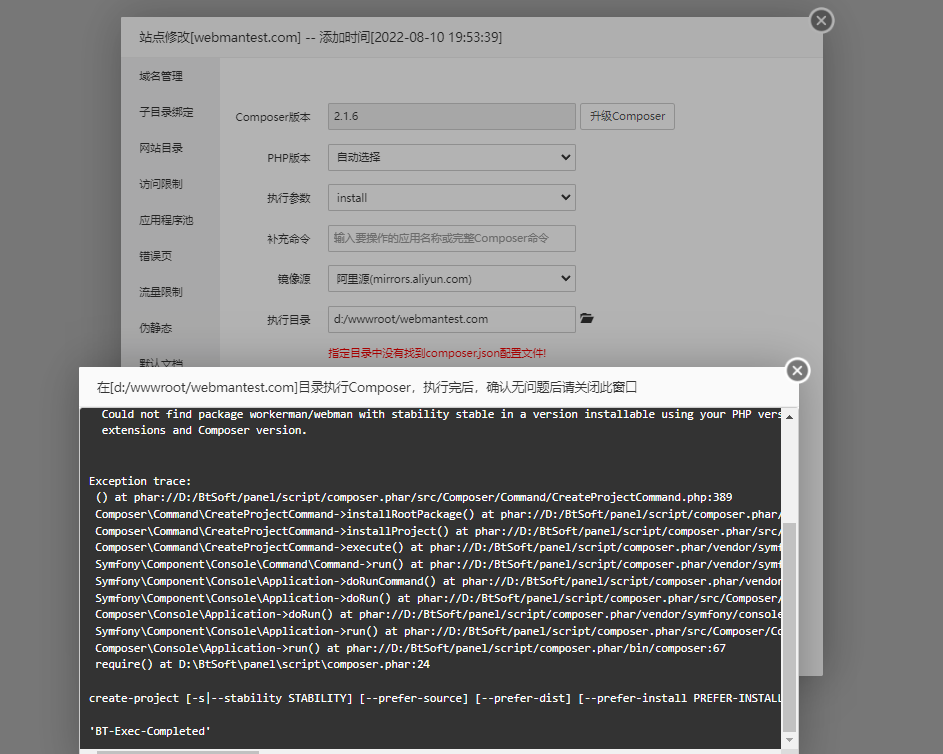
Task: Open the 应用程序池 tab
Action: (x=166, y=220)
